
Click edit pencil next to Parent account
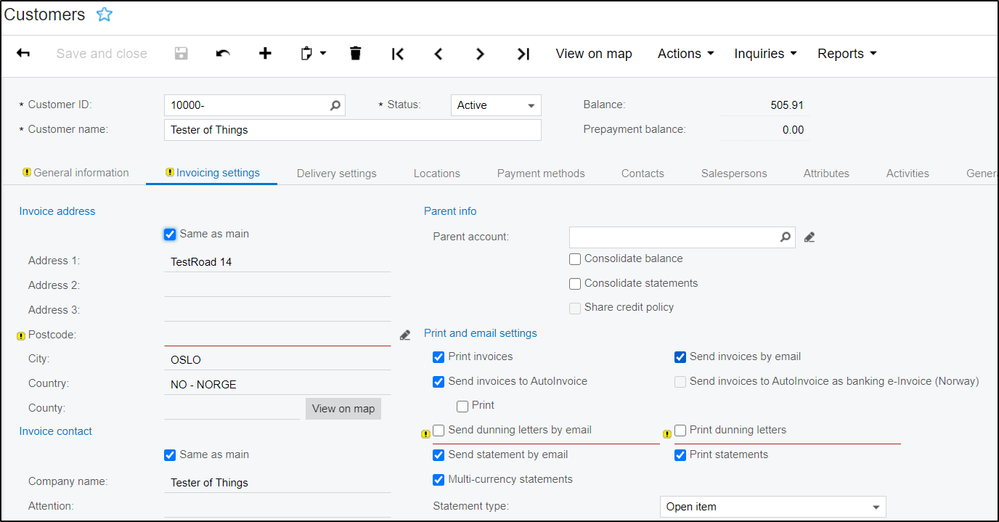coord(809,237)
